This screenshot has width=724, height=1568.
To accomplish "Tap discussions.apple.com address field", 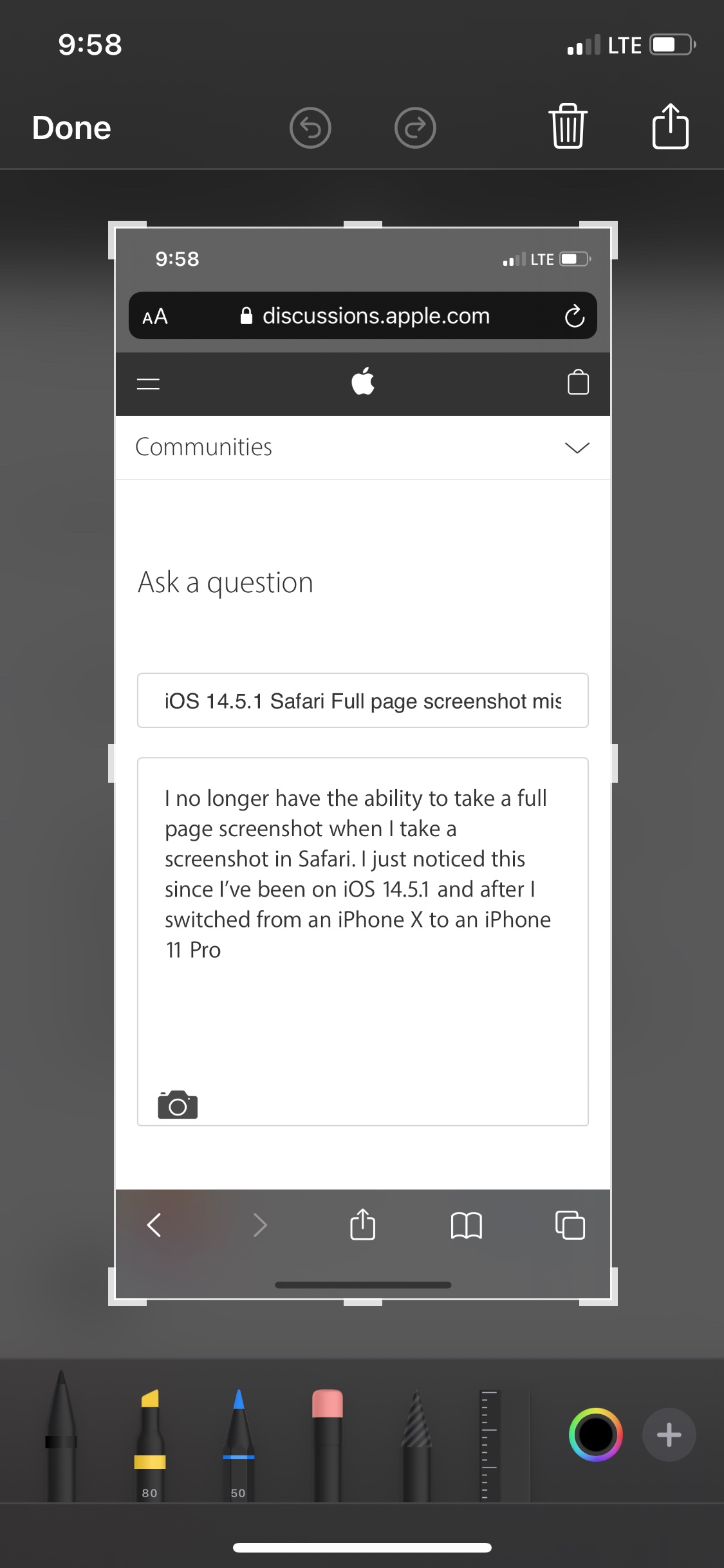I will [364, 315].
